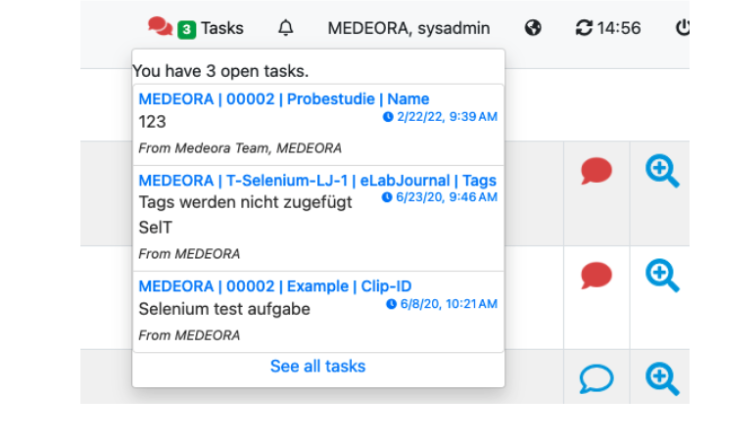Open the first row's red comment bubble
Screen dimensions: 750x426
[596, 171]
